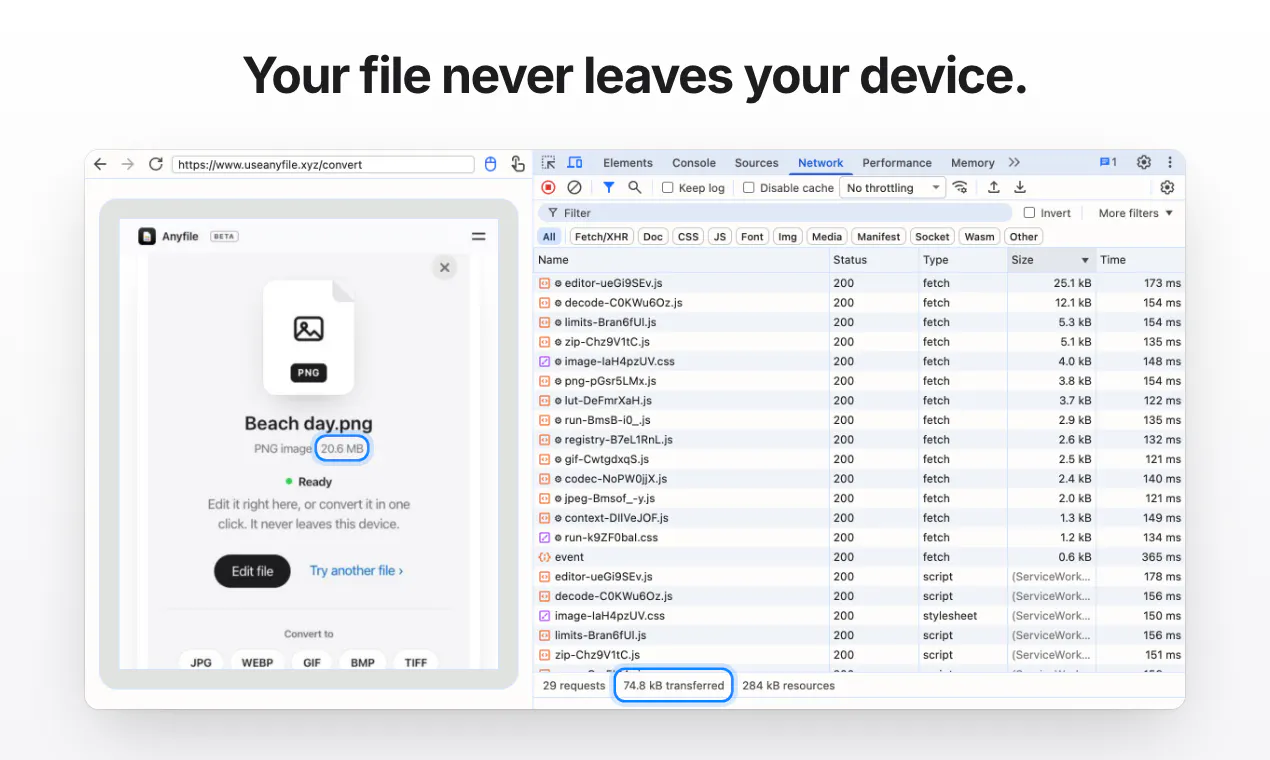This screenshot has width=1270, height=760.
Task: Convert to GIF format
Action: [x=312, y=662]
